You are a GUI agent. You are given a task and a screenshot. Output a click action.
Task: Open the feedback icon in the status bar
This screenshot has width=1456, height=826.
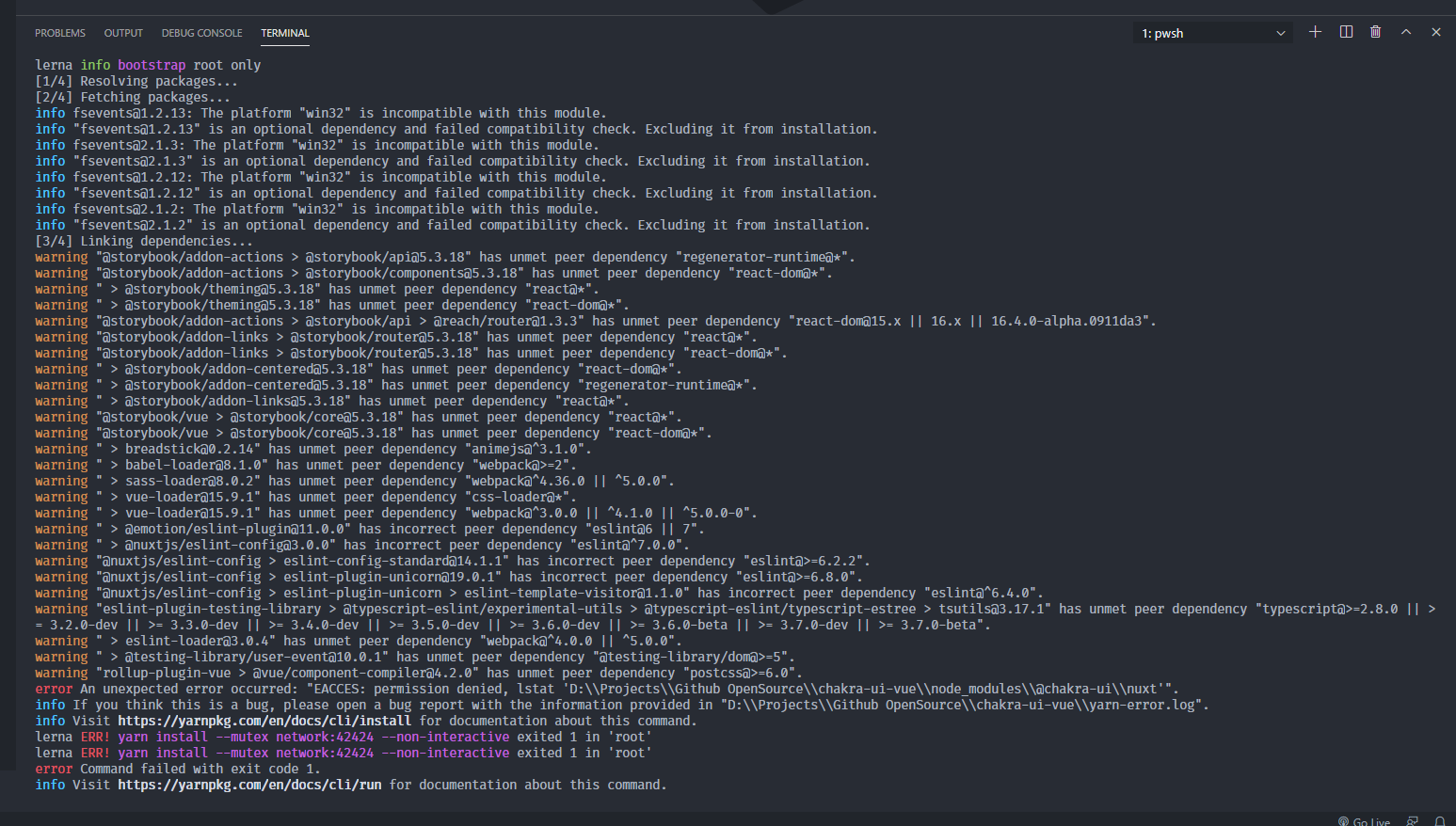(x=1412, y=819)
